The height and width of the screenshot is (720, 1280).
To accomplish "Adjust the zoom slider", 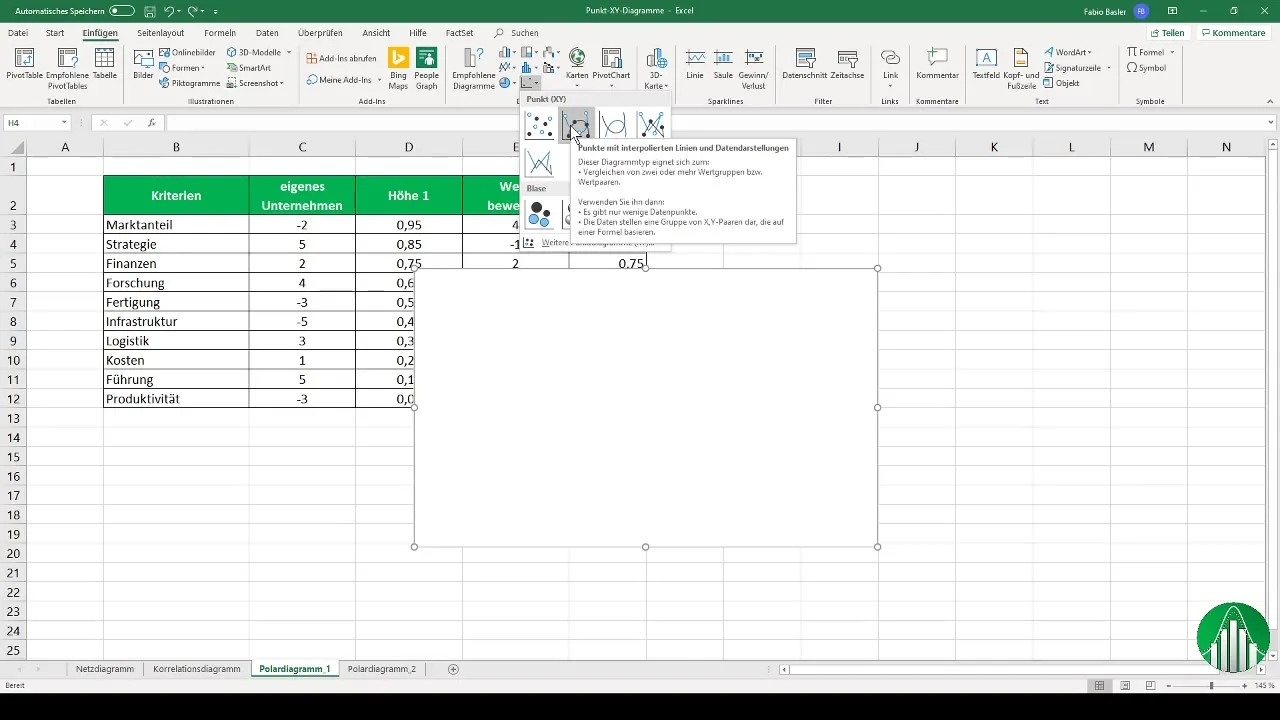I will 1211,686.
